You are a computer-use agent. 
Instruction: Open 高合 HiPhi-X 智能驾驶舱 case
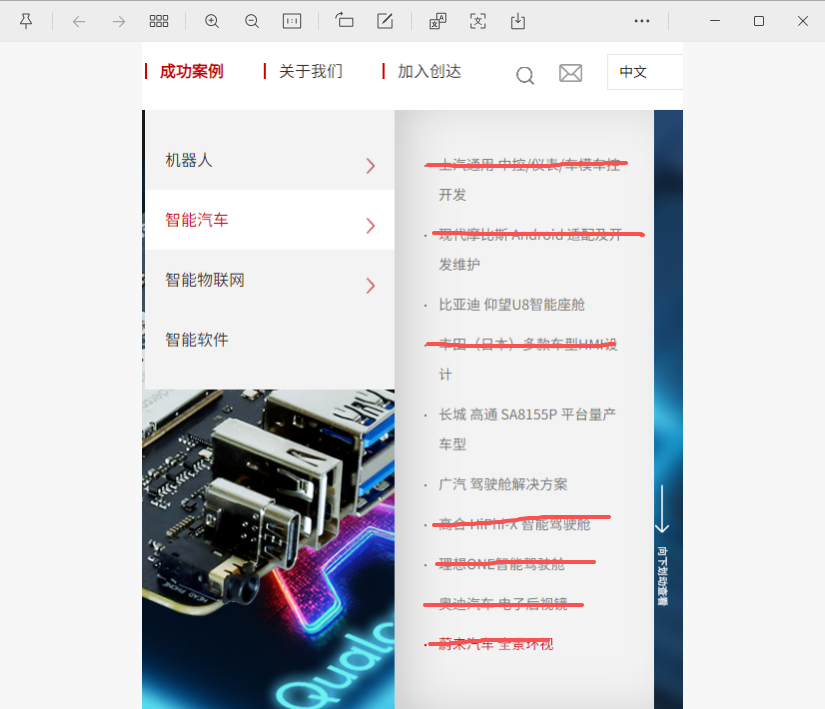tap(515, 524)
